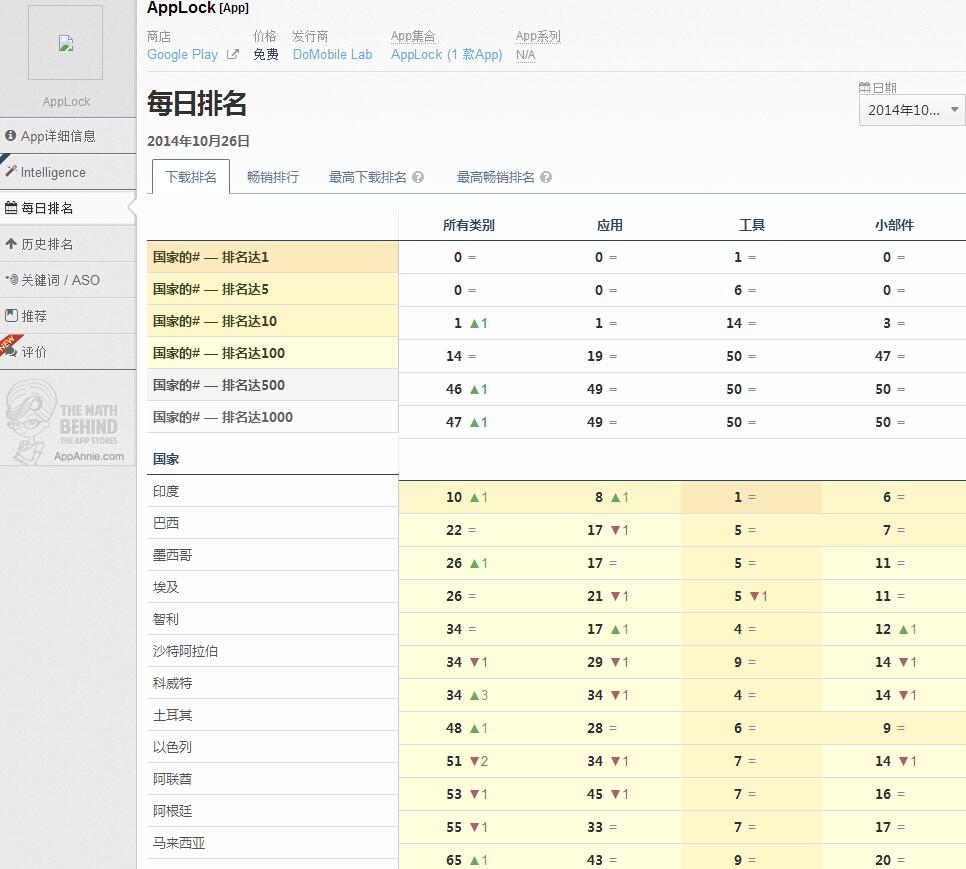The image size is (966, 869).
Task: Click the 2014年10月26日 date text
Action: [x=198, y=141]
